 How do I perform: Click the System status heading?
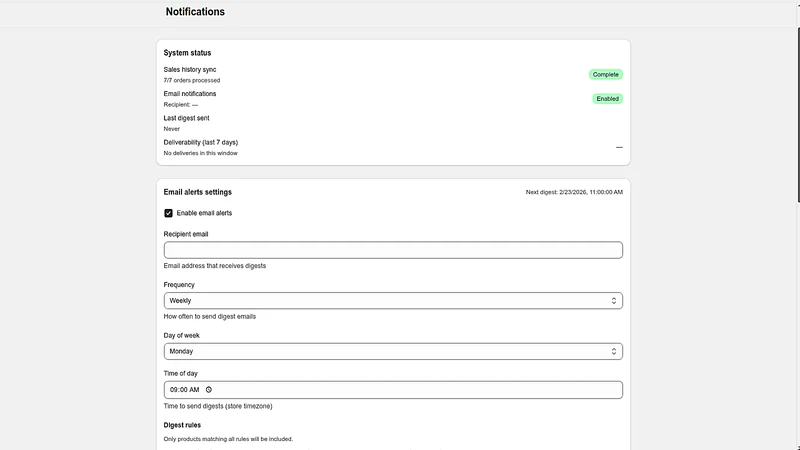click(187, 53)
